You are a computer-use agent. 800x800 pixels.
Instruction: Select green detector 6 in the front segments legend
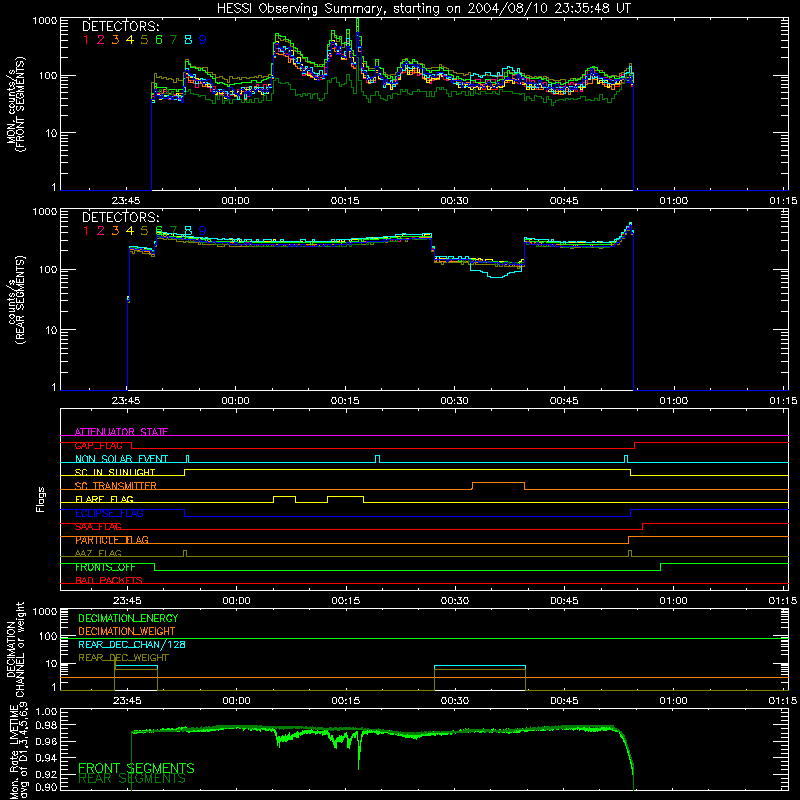click(159, 40)
